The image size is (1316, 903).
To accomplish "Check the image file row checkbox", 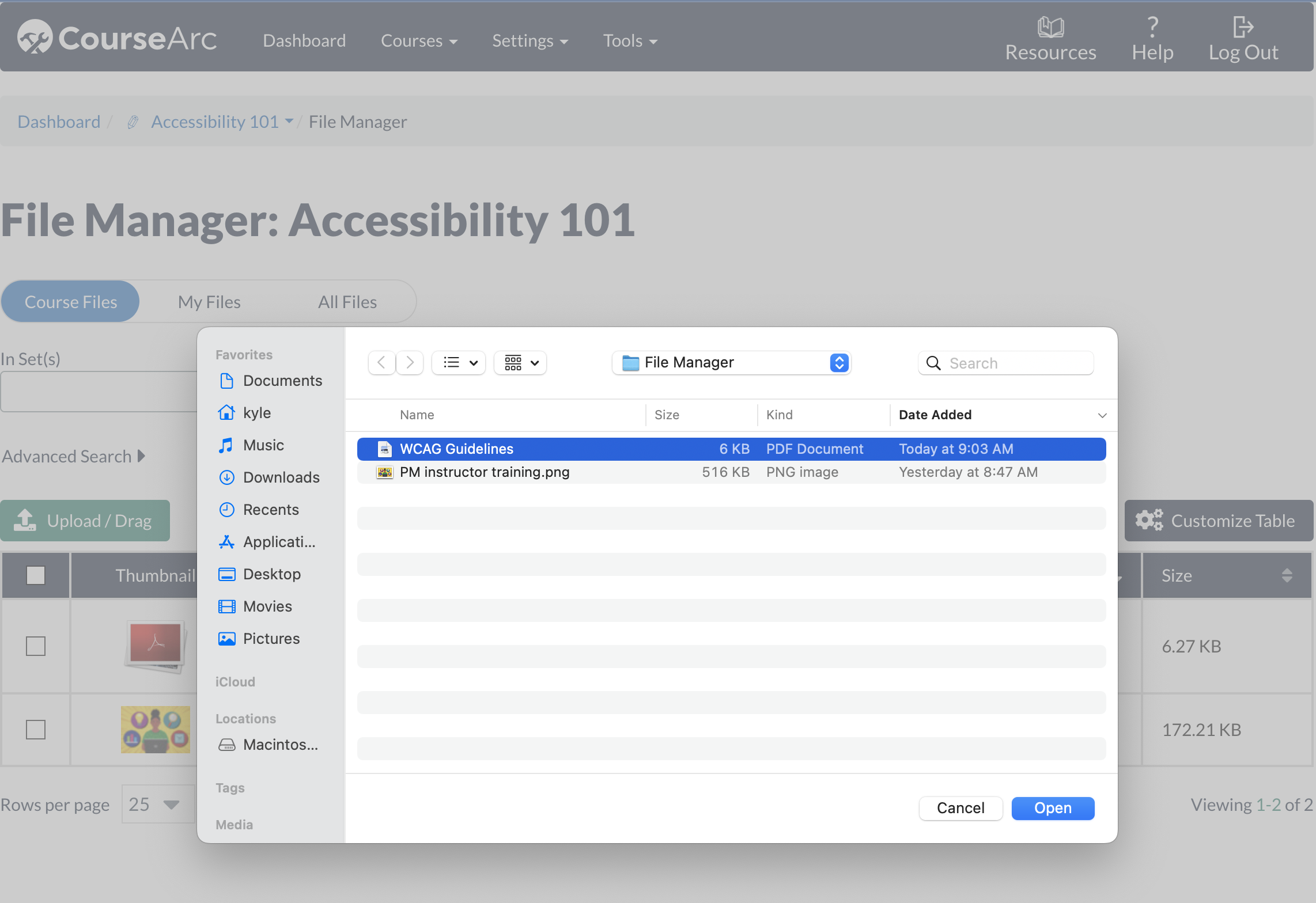I will 36,730.
